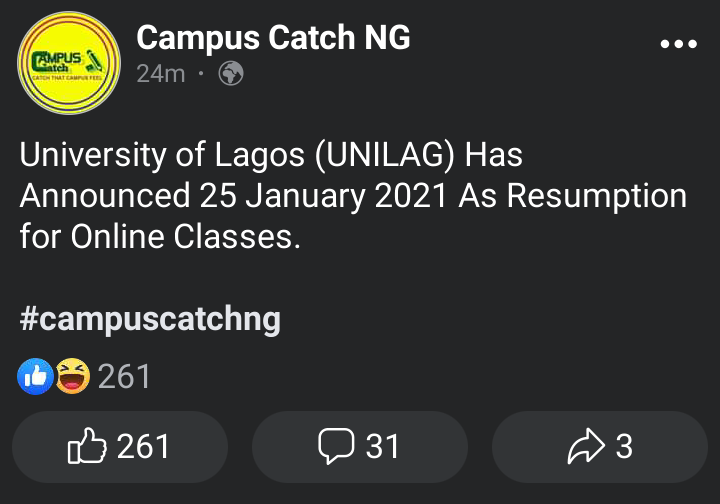Open comments with the speech bubble button
Screen dimensions: 720x504
(x=360, y=447)
